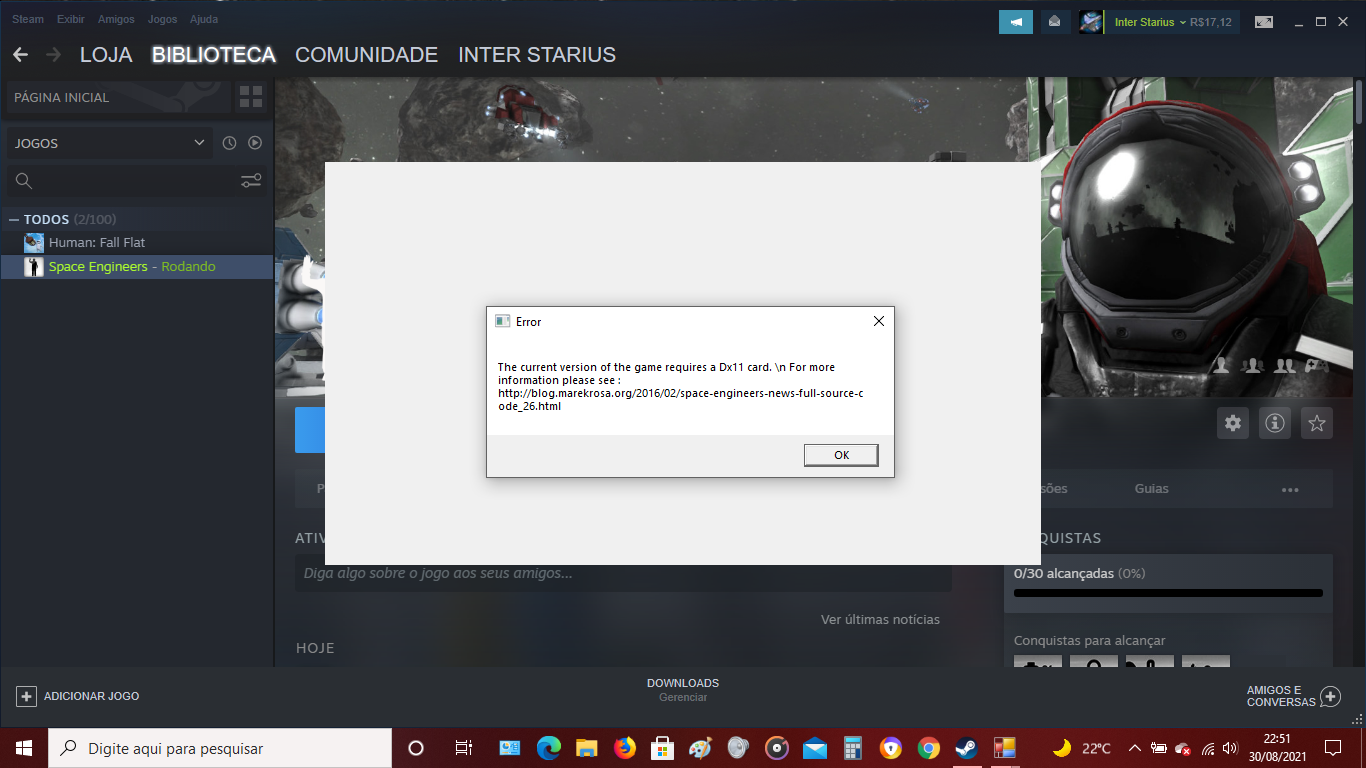The height and width of the screenshot is (768, 1366).
Task: Open the Ajuda menu
Action: click(204, 19)
